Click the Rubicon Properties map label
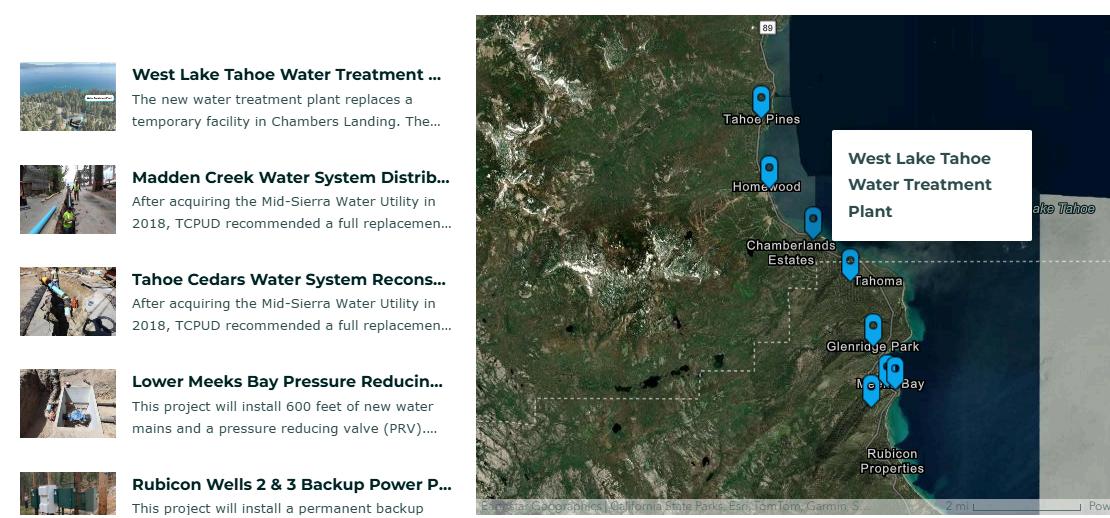The image size is (1110, 518). [x=892, y=461]
